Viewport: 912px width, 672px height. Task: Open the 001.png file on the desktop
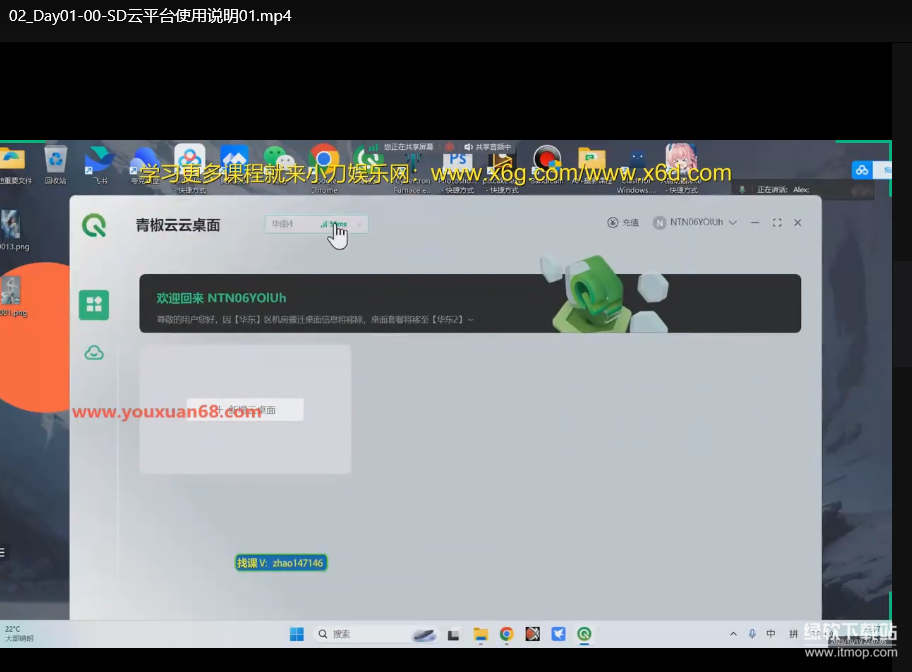tap(13, 297)
